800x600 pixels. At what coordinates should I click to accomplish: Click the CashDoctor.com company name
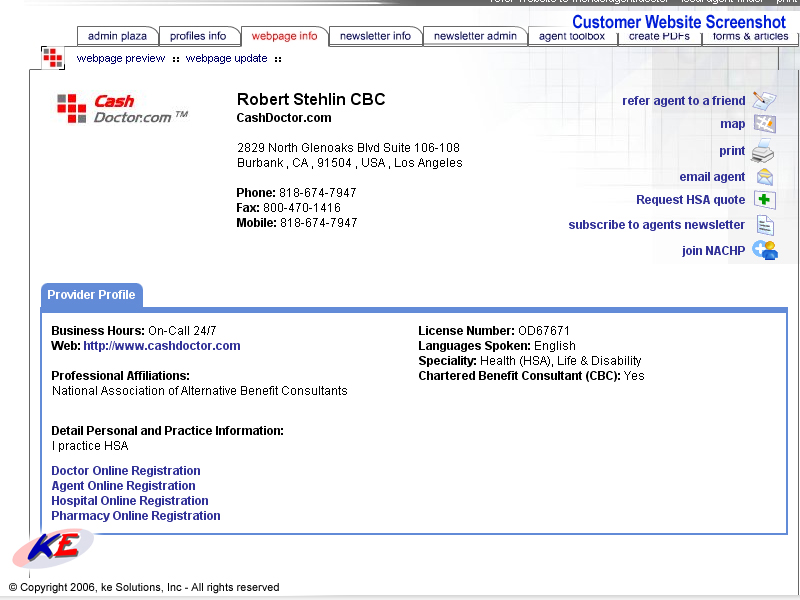(x=284, y=118)
